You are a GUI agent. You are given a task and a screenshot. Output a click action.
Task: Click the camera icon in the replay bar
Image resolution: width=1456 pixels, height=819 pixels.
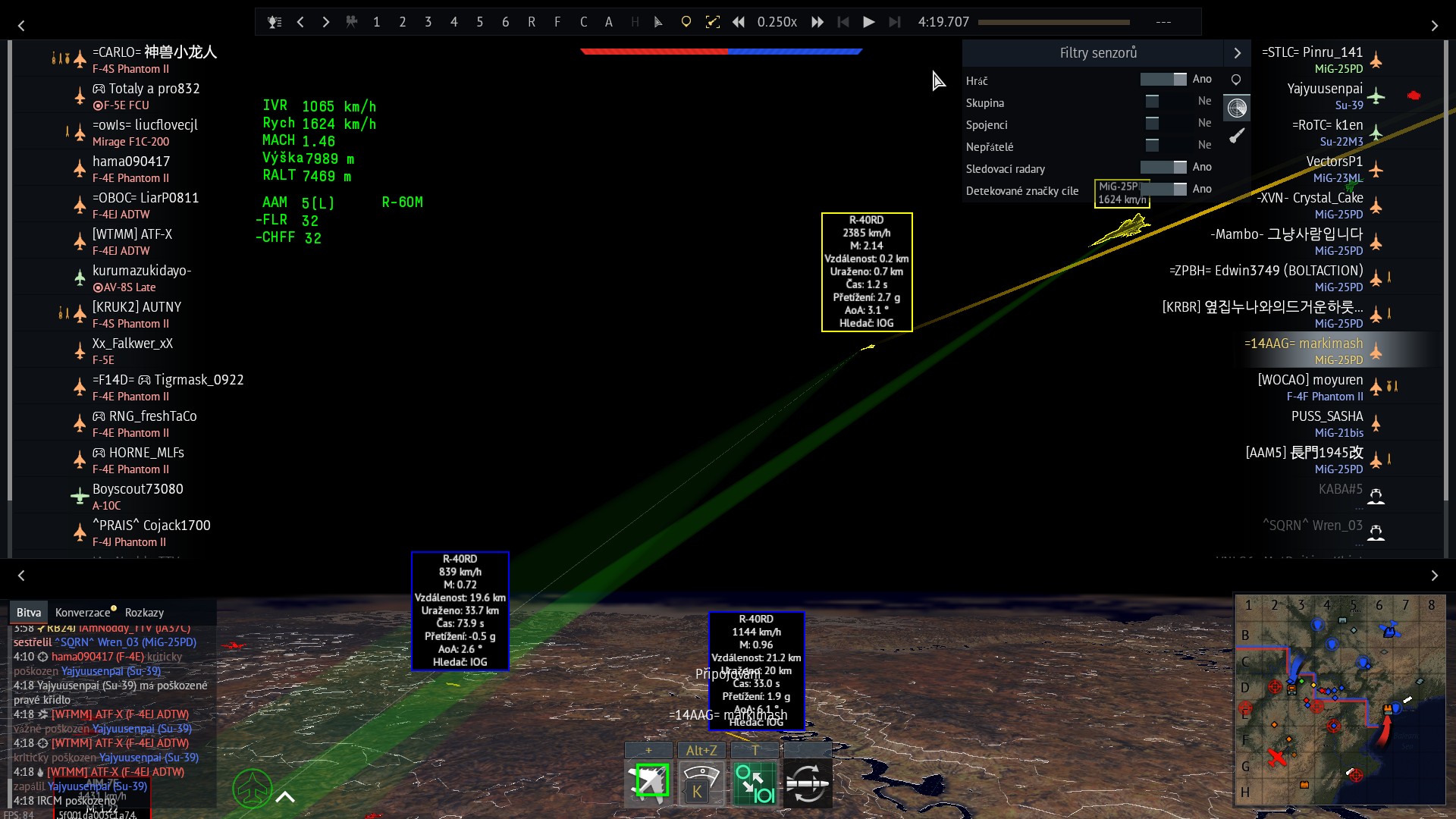pos(351,22)
